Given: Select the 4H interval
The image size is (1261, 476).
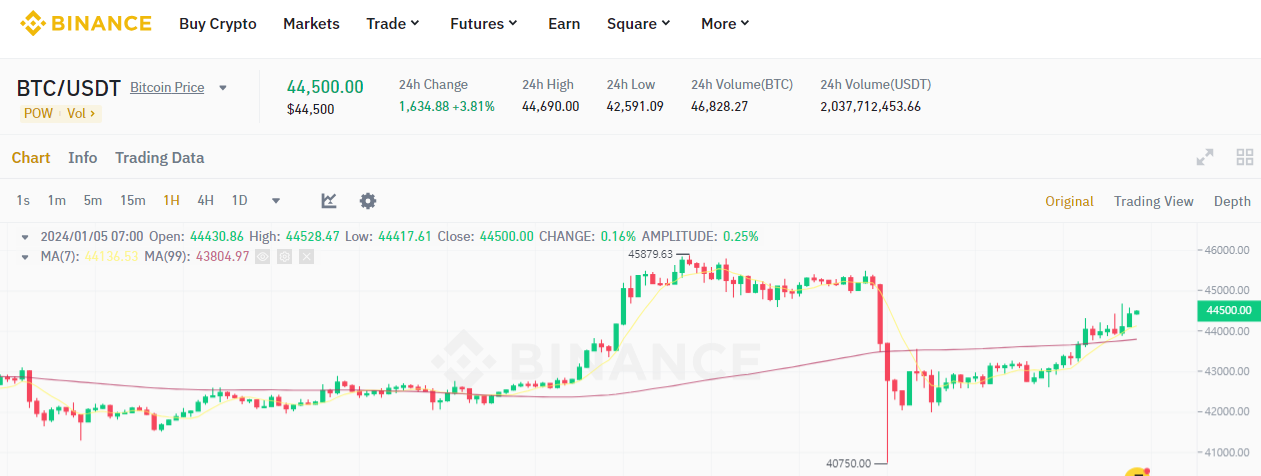Looking at the screenshot, I should pyautogui.click(x=205, y=201).
